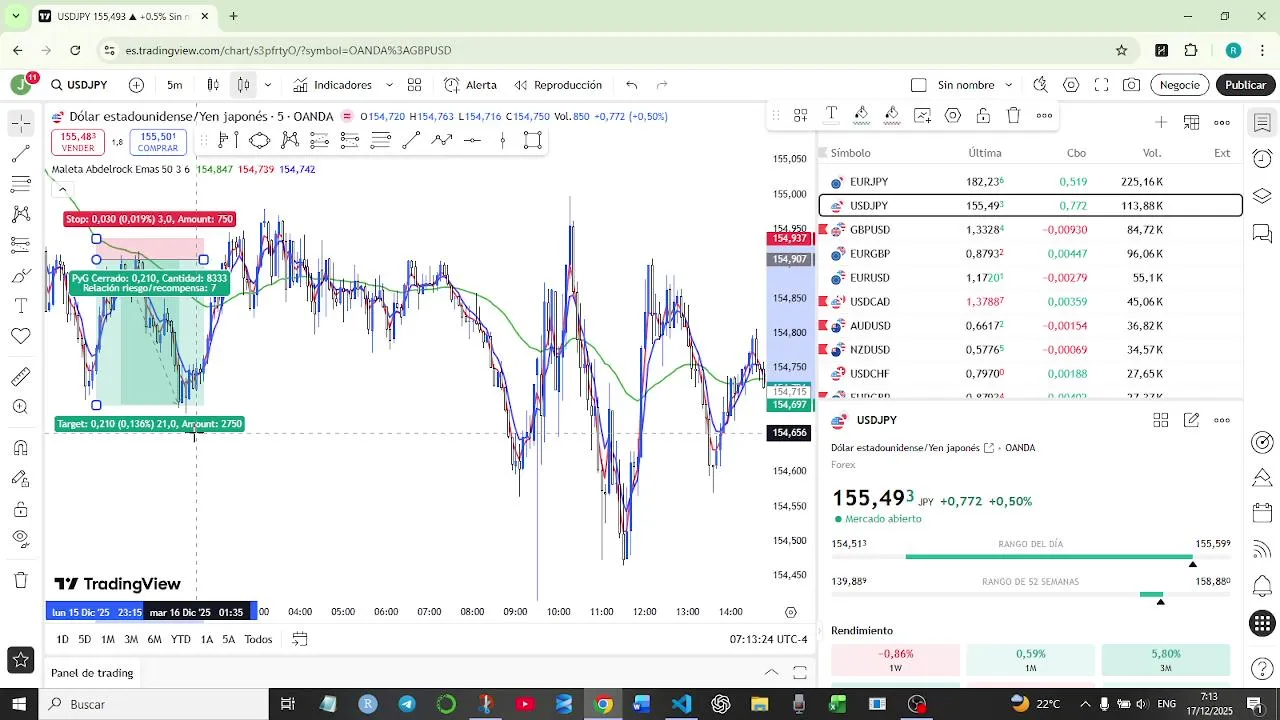Open the go-to-date calendar icon
Screen dimensions: 1280x720
tap(300, 639)
